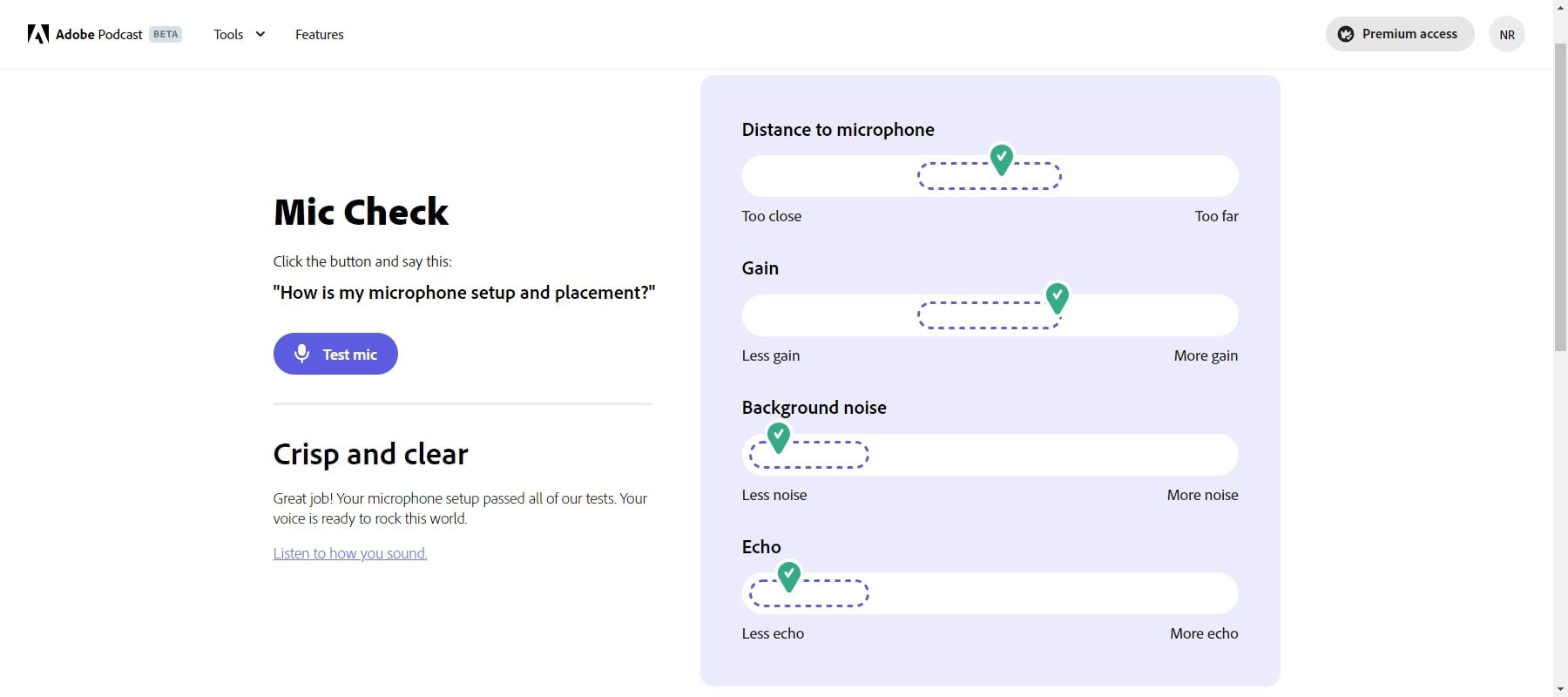Screen dimensions: 1568x697
Task: Click the BETA badge label
Action: [166, 35]
